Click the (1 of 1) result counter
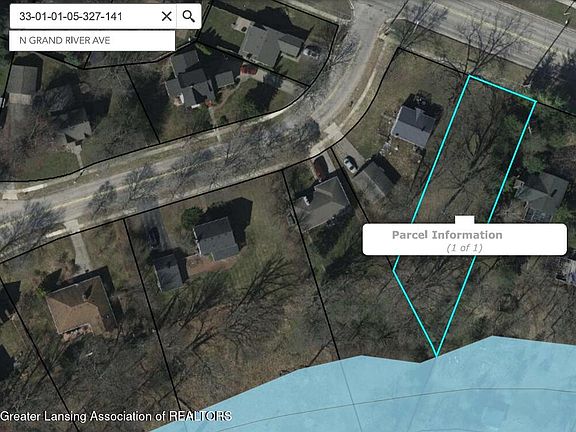The width and height of the screenshot is (576, 432). pos(464,248)
